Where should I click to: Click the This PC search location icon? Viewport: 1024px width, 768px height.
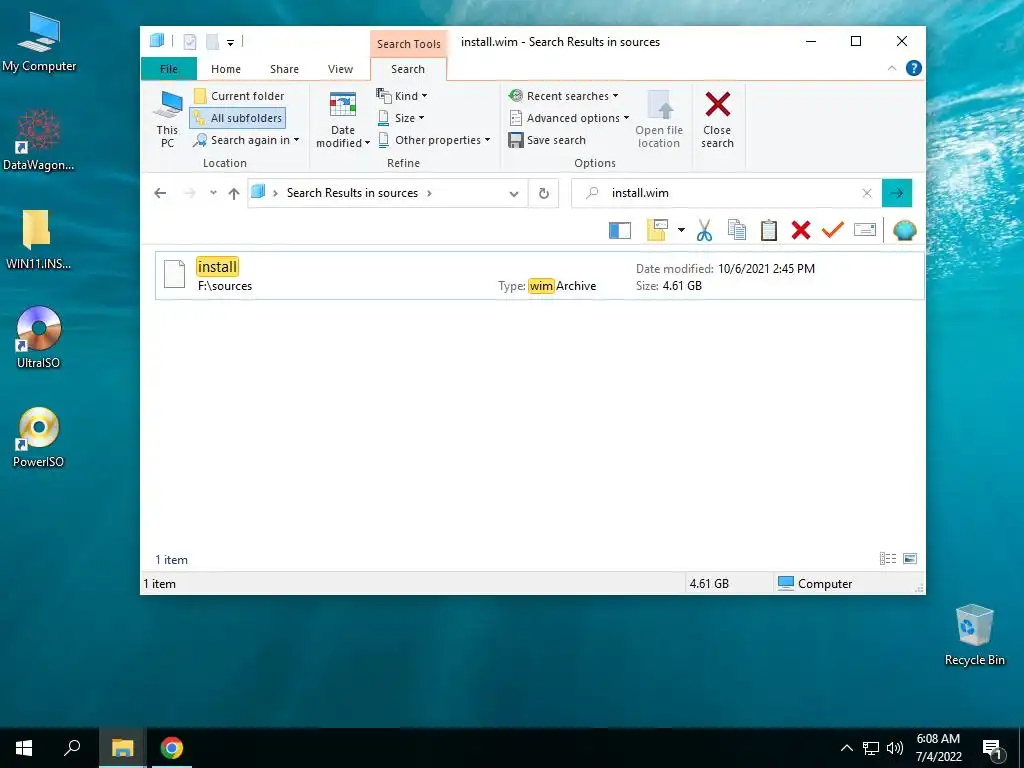point(168,119)
